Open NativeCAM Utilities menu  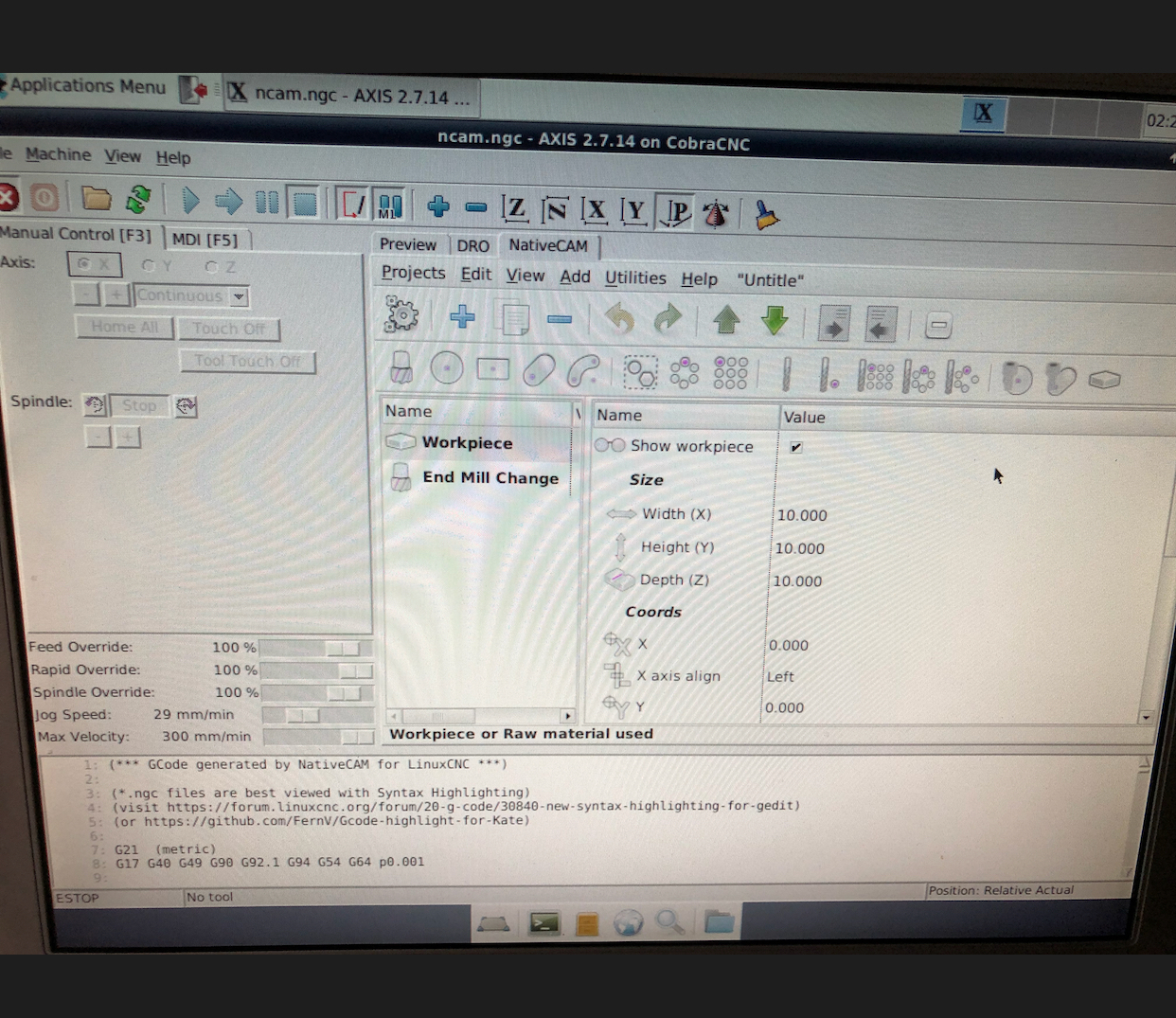(635, 277)
